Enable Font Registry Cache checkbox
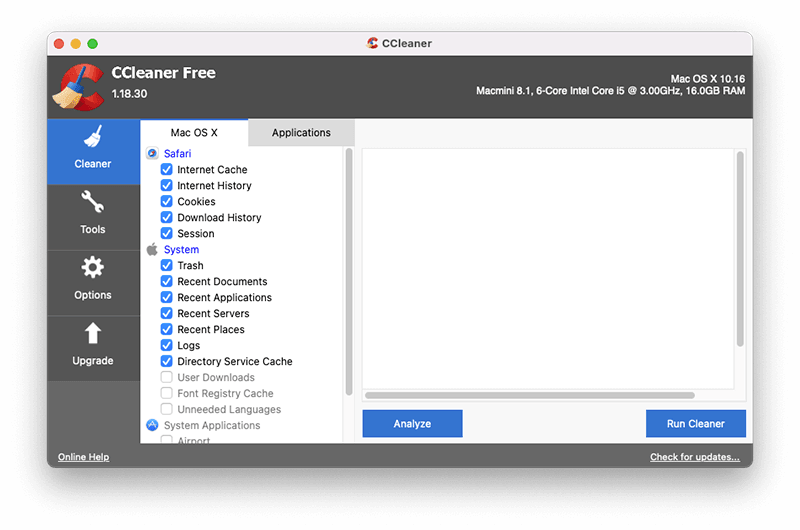The width and height of the screenshot is (800, 530). coord(166,393)
